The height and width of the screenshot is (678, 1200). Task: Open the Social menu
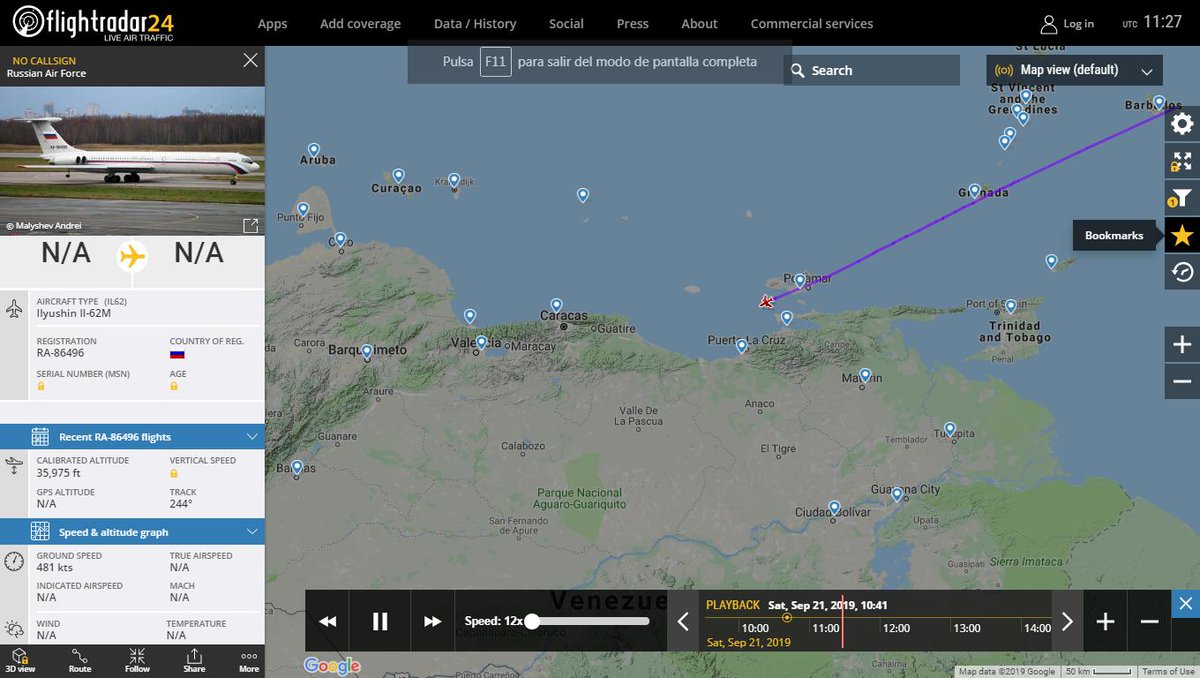point(566,24)
